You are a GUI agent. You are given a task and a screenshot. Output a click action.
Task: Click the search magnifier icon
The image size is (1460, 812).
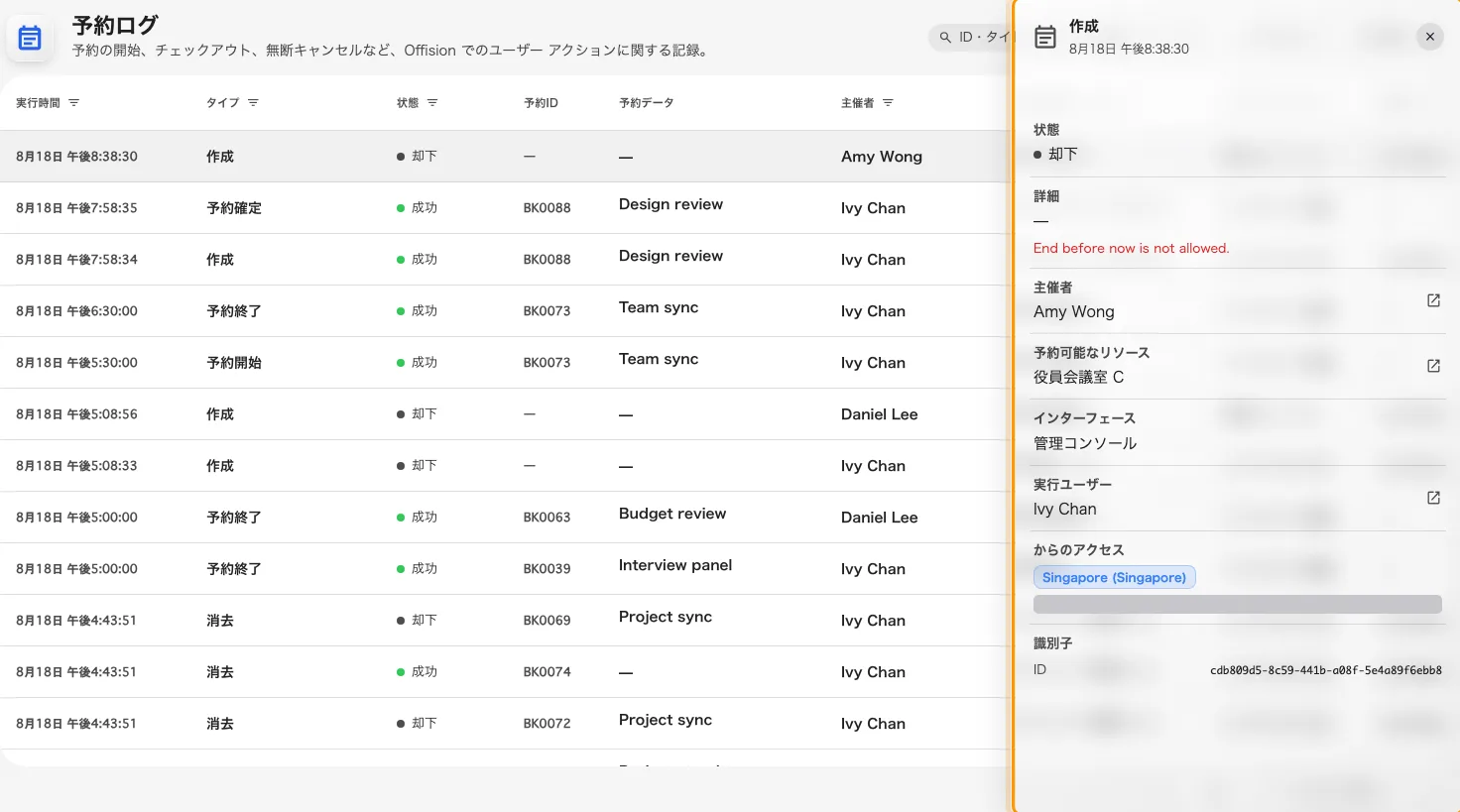tap(945, 38)
